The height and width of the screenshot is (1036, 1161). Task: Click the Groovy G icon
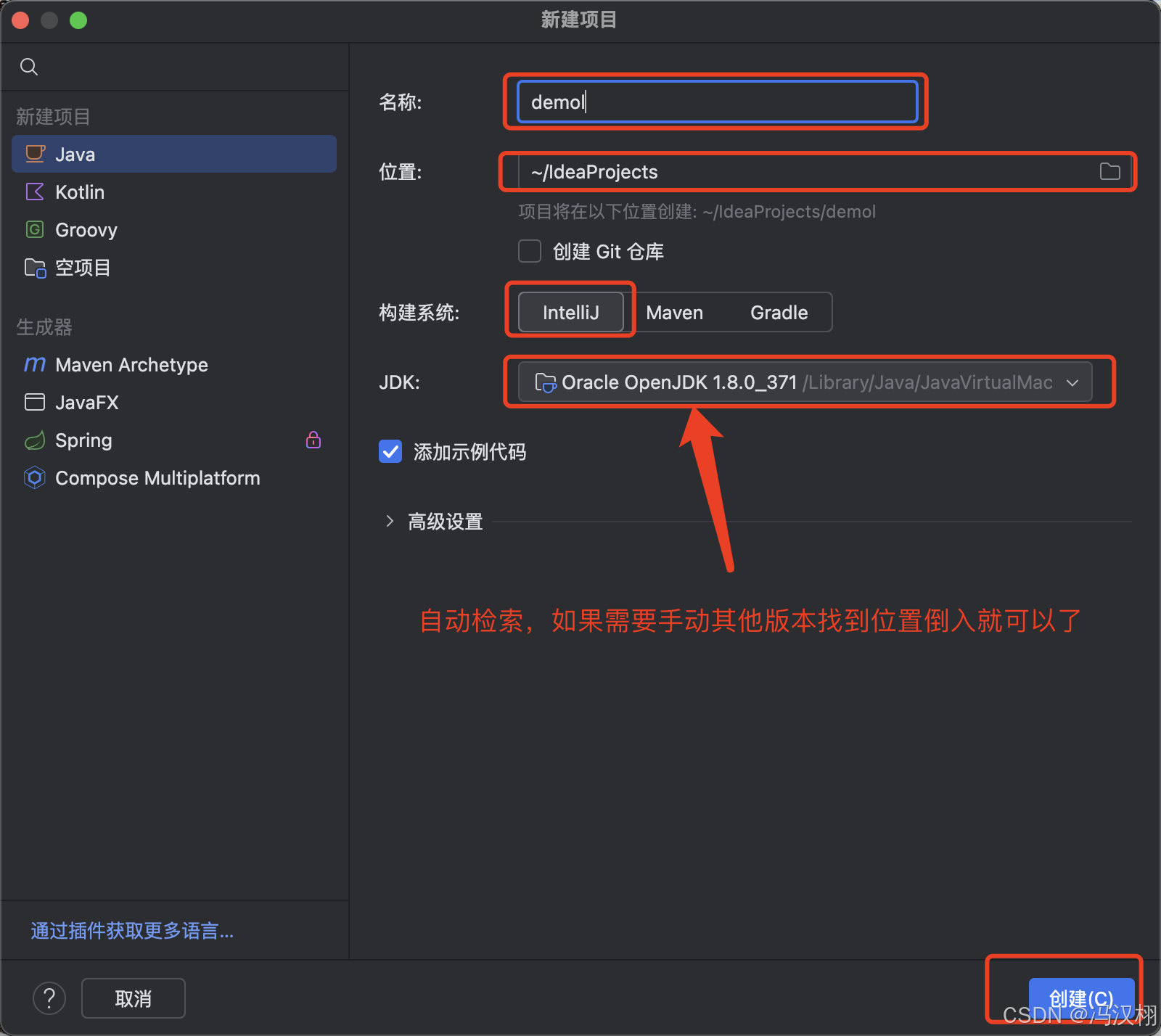(35, 229)
